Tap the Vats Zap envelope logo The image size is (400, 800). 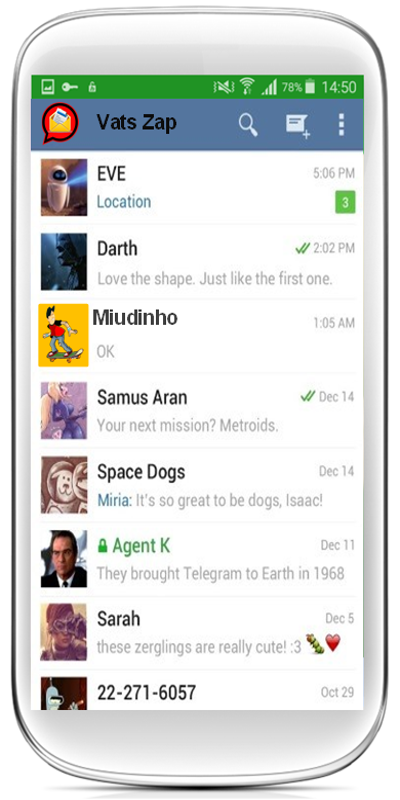click(x=60, y=123)
